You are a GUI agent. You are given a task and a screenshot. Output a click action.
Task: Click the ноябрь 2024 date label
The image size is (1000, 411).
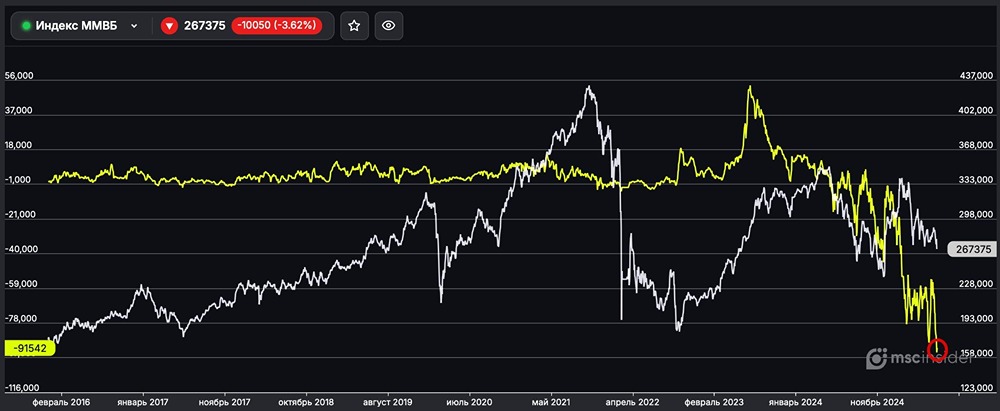click(x=878, y=403)
